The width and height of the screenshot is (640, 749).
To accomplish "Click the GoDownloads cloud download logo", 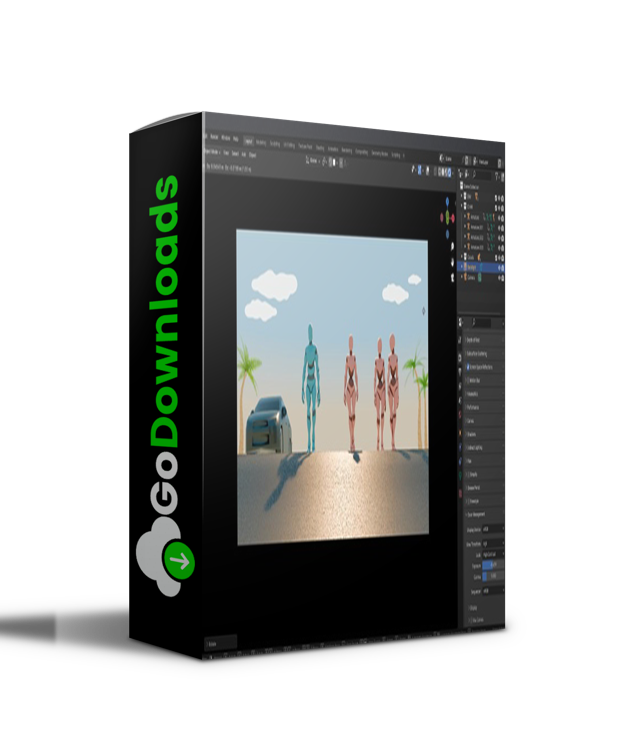I will [x=168, y=561].
